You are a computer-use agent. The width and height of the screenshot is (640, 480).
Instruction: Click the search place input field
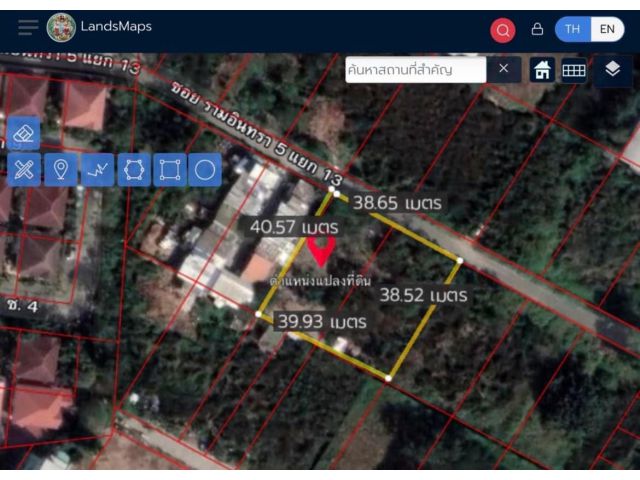click(416, 70)
